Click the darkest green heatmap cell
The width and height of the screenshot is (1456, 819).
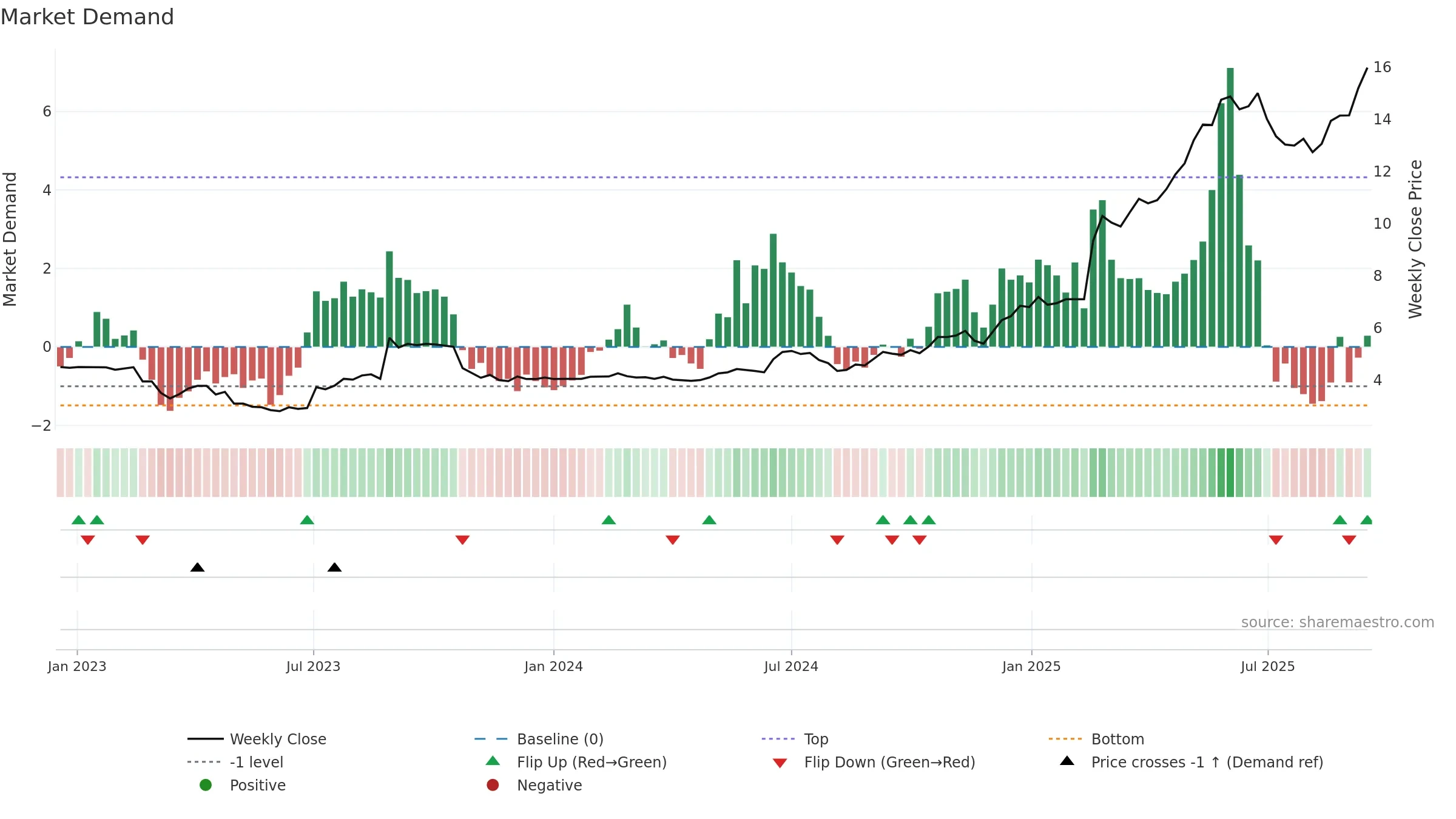tap(1230, 473)
